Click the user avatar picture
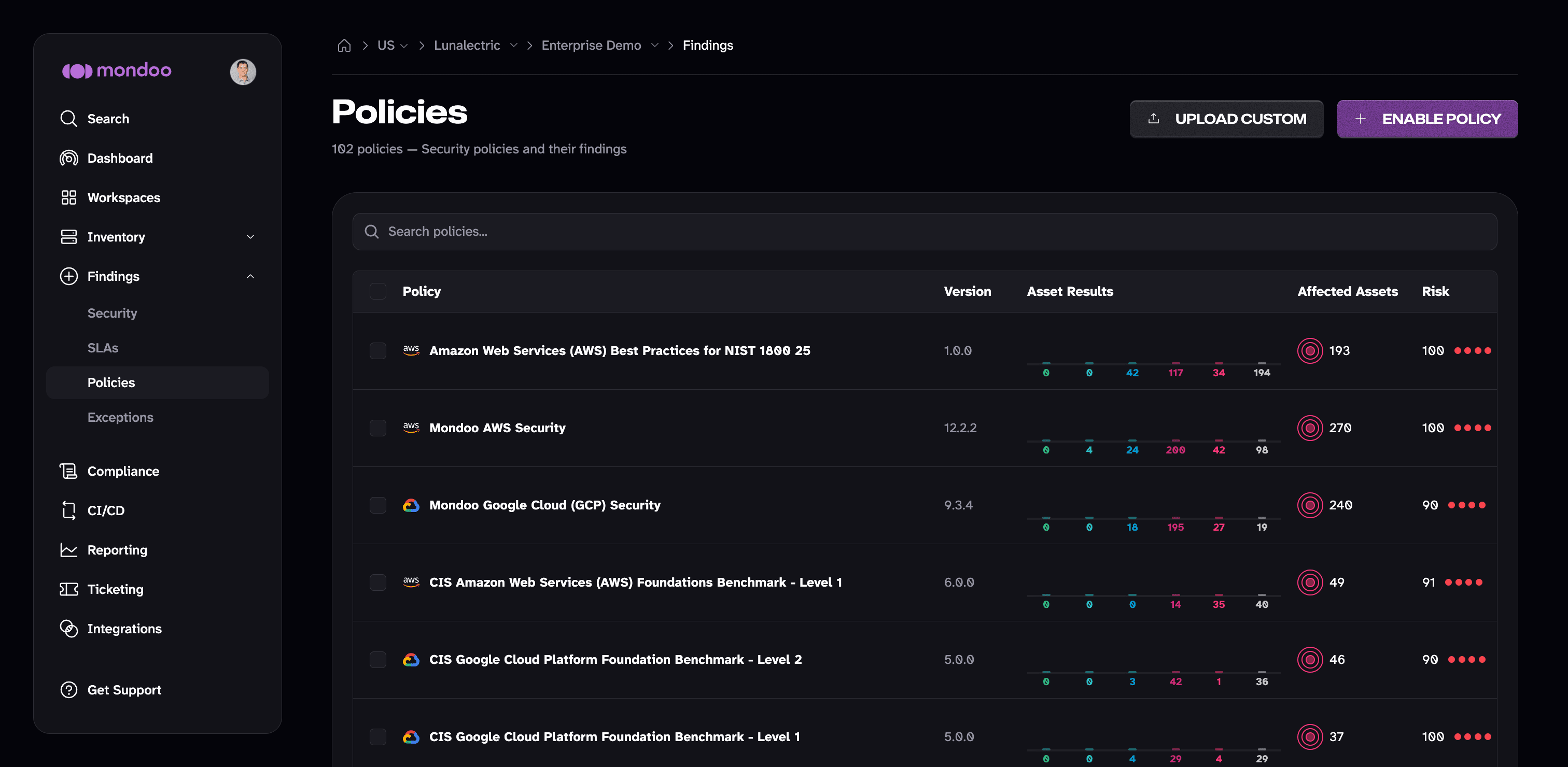Image resolution: width=1568 pixels, height=767 pixels. pyautogui.click(x=243, y=72)
